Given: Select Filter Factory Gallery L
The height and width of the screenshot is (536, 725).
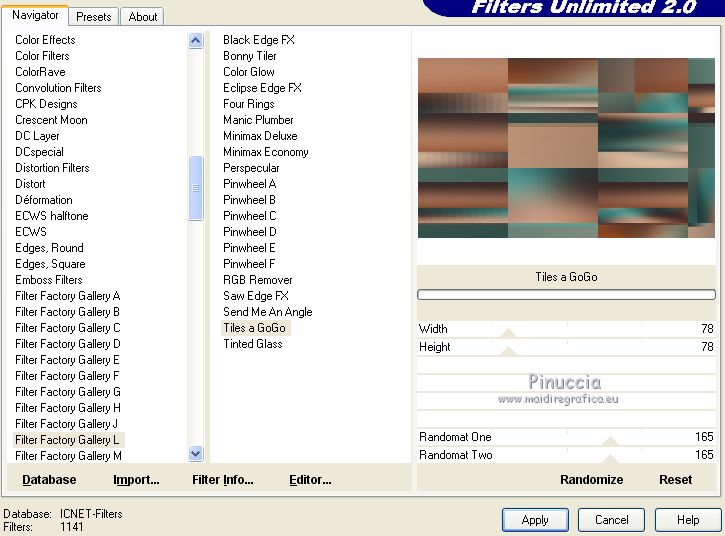Looking at the screenshot, I should tap(67, 440).
